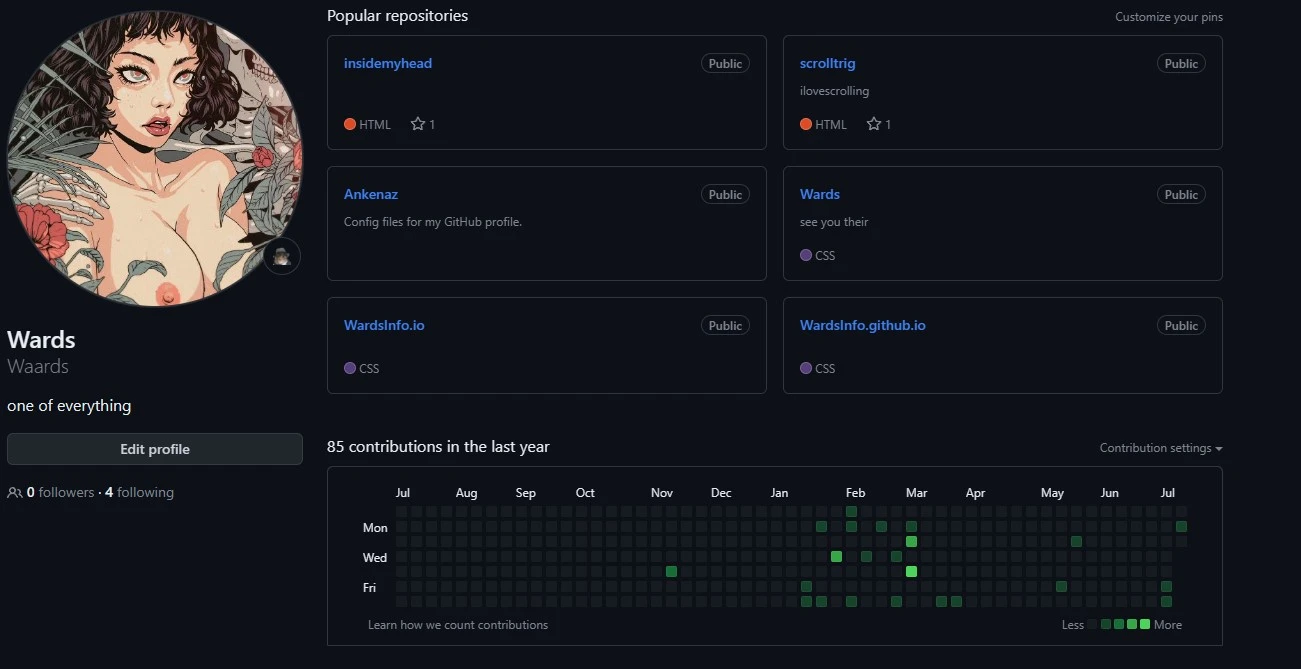View the 4 following list
The height and width of the screenshot is (669, 1301).
click(x=139, y=492)
